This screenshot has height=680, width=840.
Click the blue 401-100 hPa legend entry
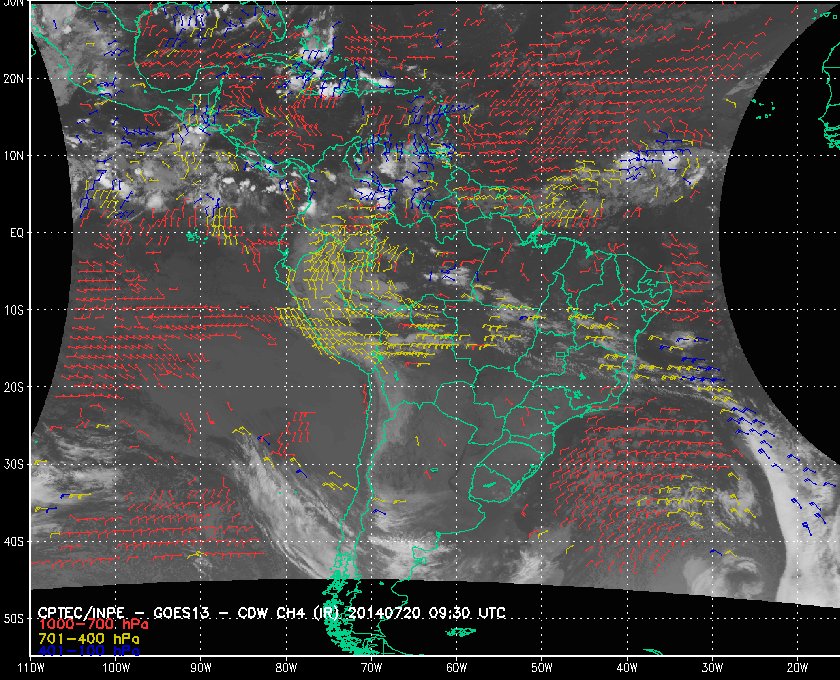[x=88, y=652]
